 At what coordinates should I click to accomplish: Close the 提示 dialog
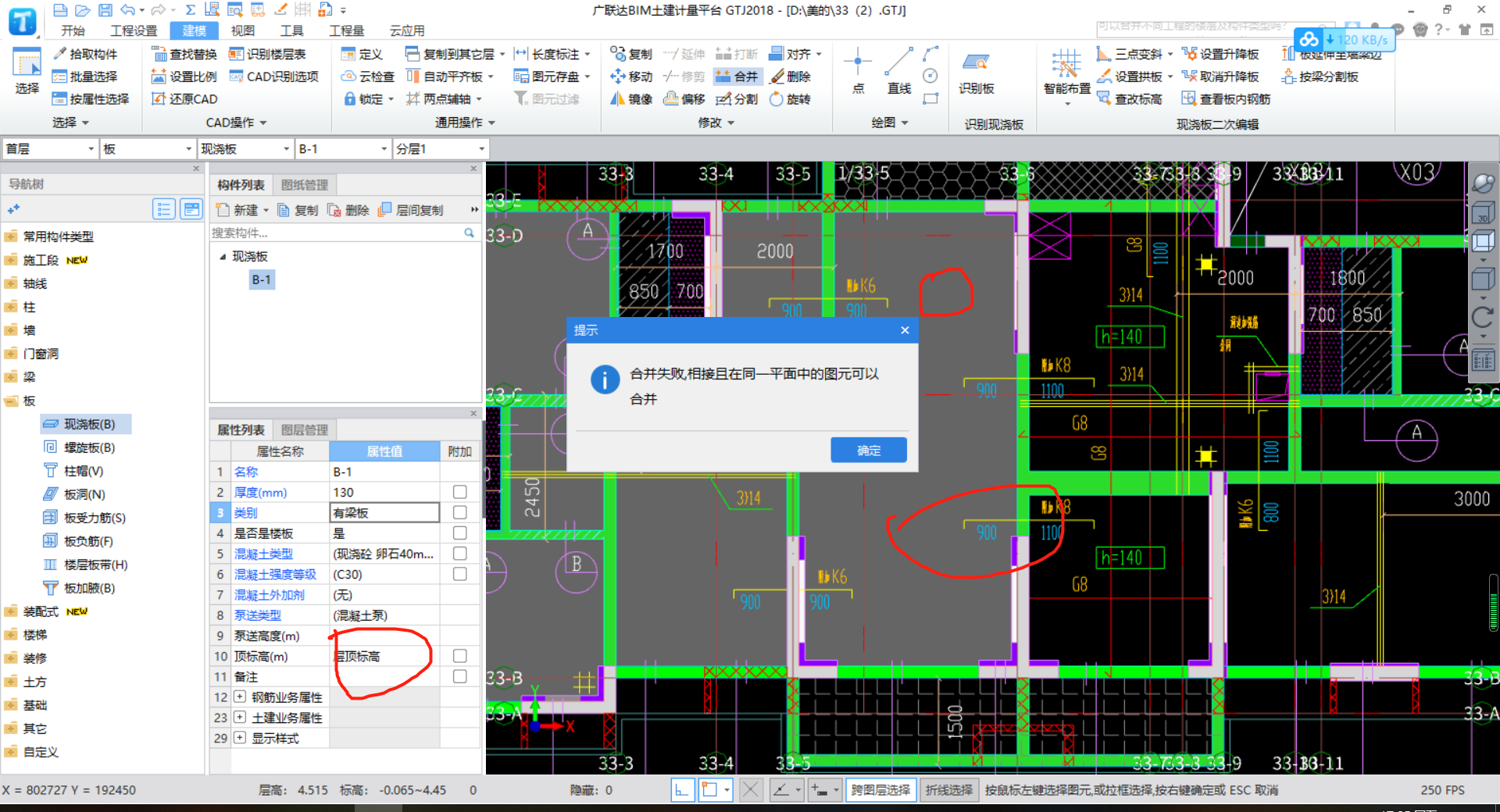(905, 330)
